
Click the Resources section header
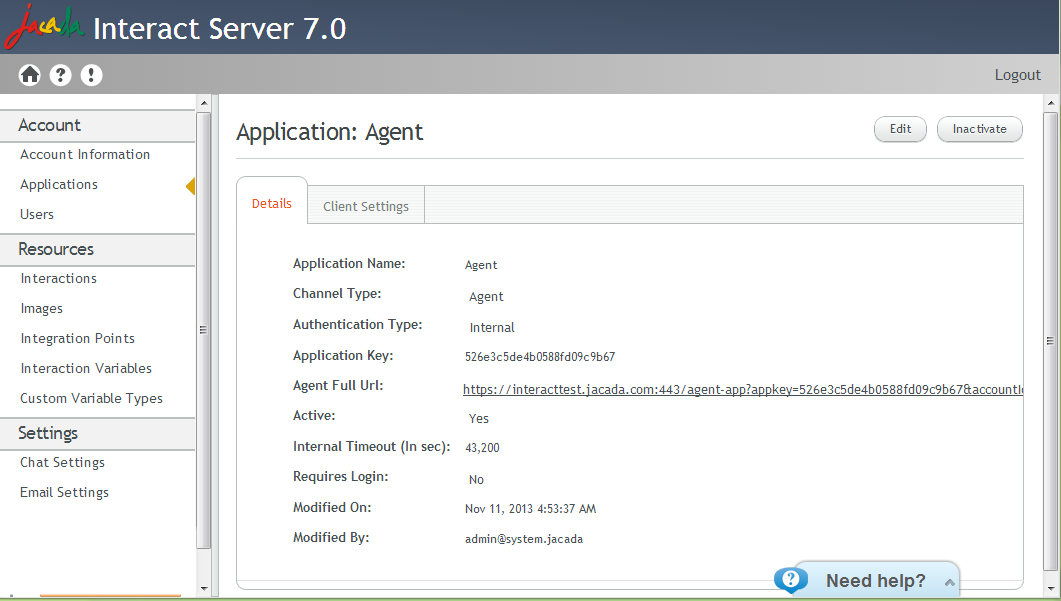97,250
